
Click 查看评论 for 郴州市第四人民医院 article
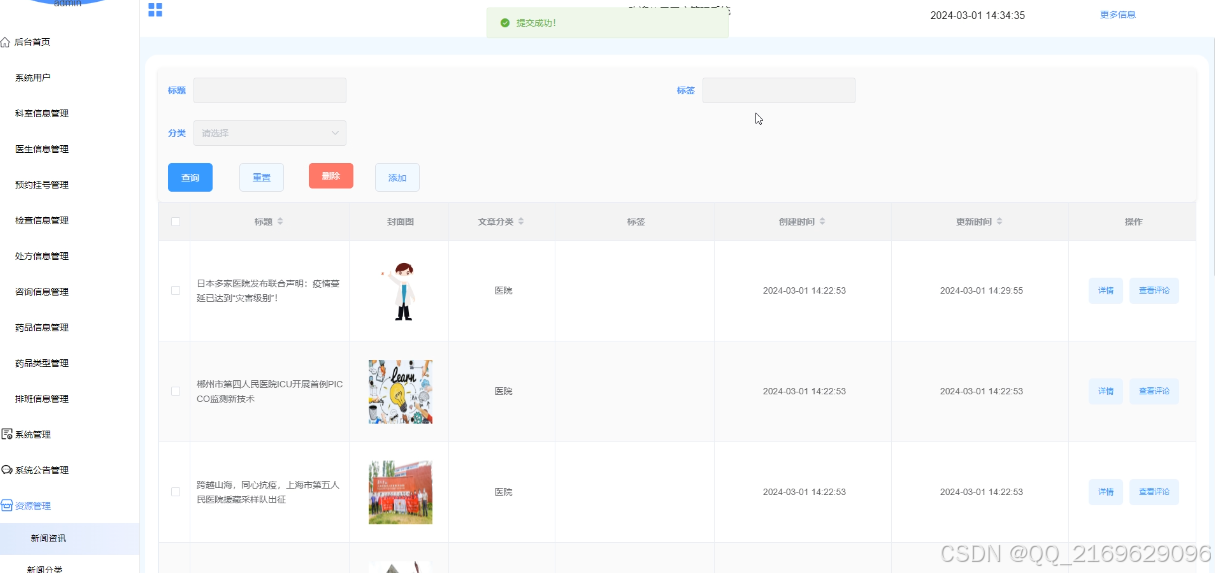(1154, 391)
